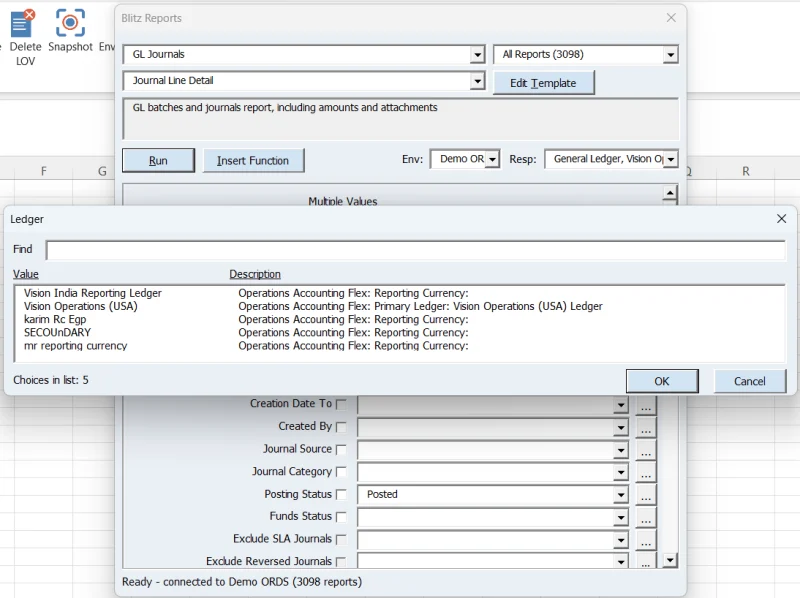Image resolution: width=800 pixels, height=598 pixels.
Task: Expand the Creation Date To dropdown
Action: pyautogui.click(x=620, y=406)
